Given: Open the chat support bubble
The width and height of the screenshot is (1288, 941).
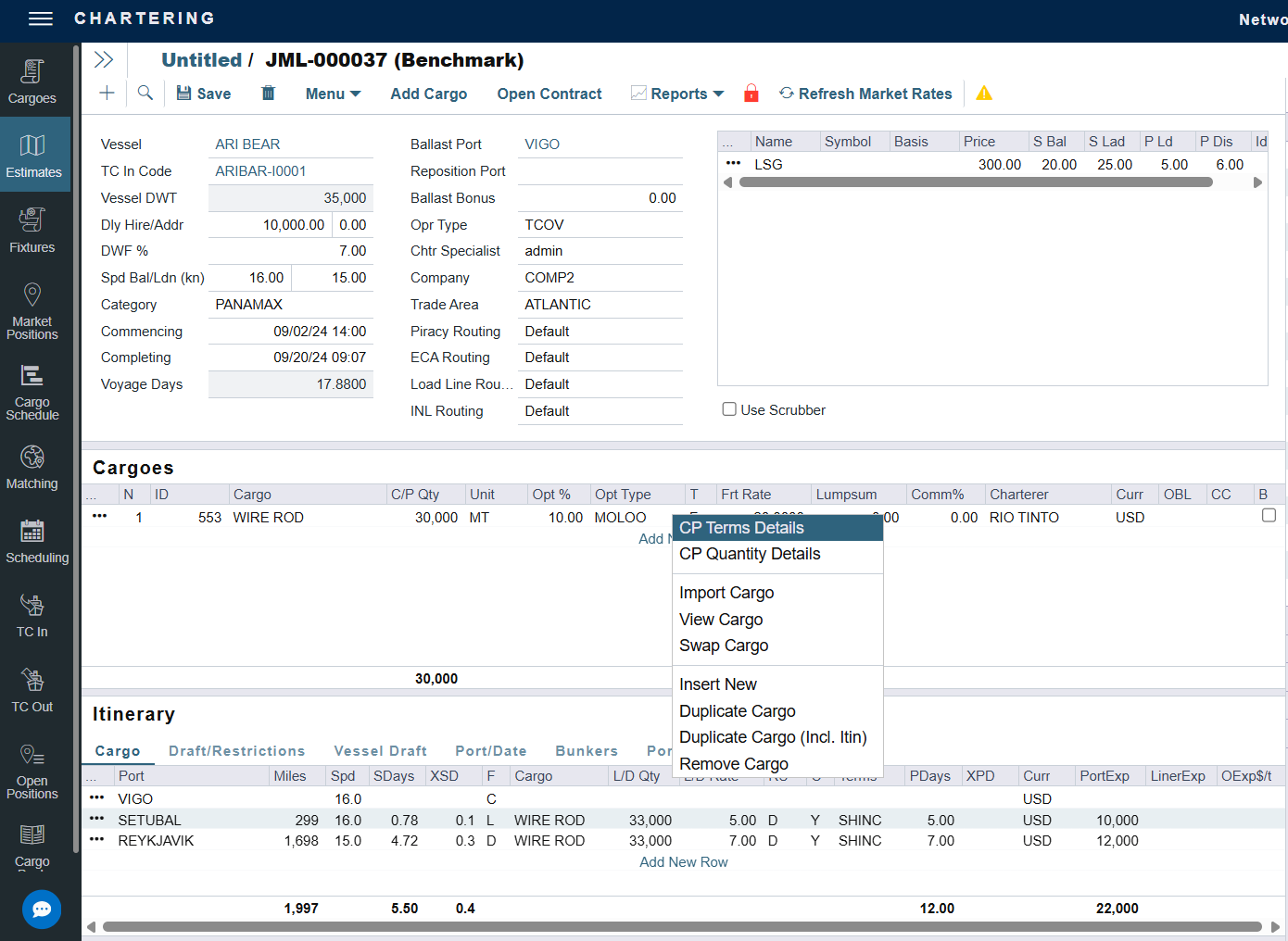Looking at the screenshot, I should coord(42,910).
